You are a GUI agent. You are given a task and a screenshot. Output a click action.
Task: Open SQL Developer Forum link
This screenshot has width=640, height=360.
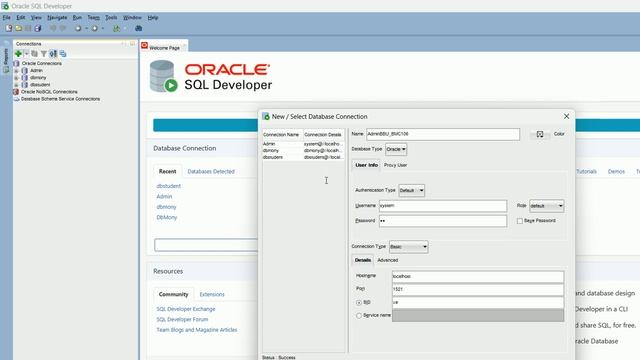pos(182,320)
